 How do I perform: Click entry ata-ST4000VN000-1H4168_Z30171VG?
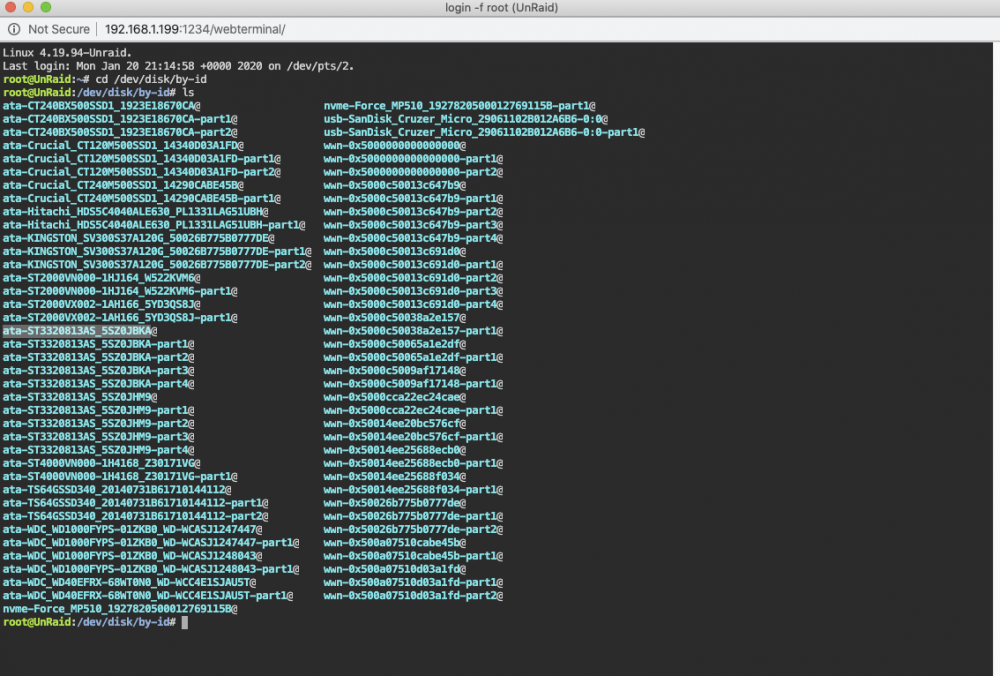pos(99,464)
